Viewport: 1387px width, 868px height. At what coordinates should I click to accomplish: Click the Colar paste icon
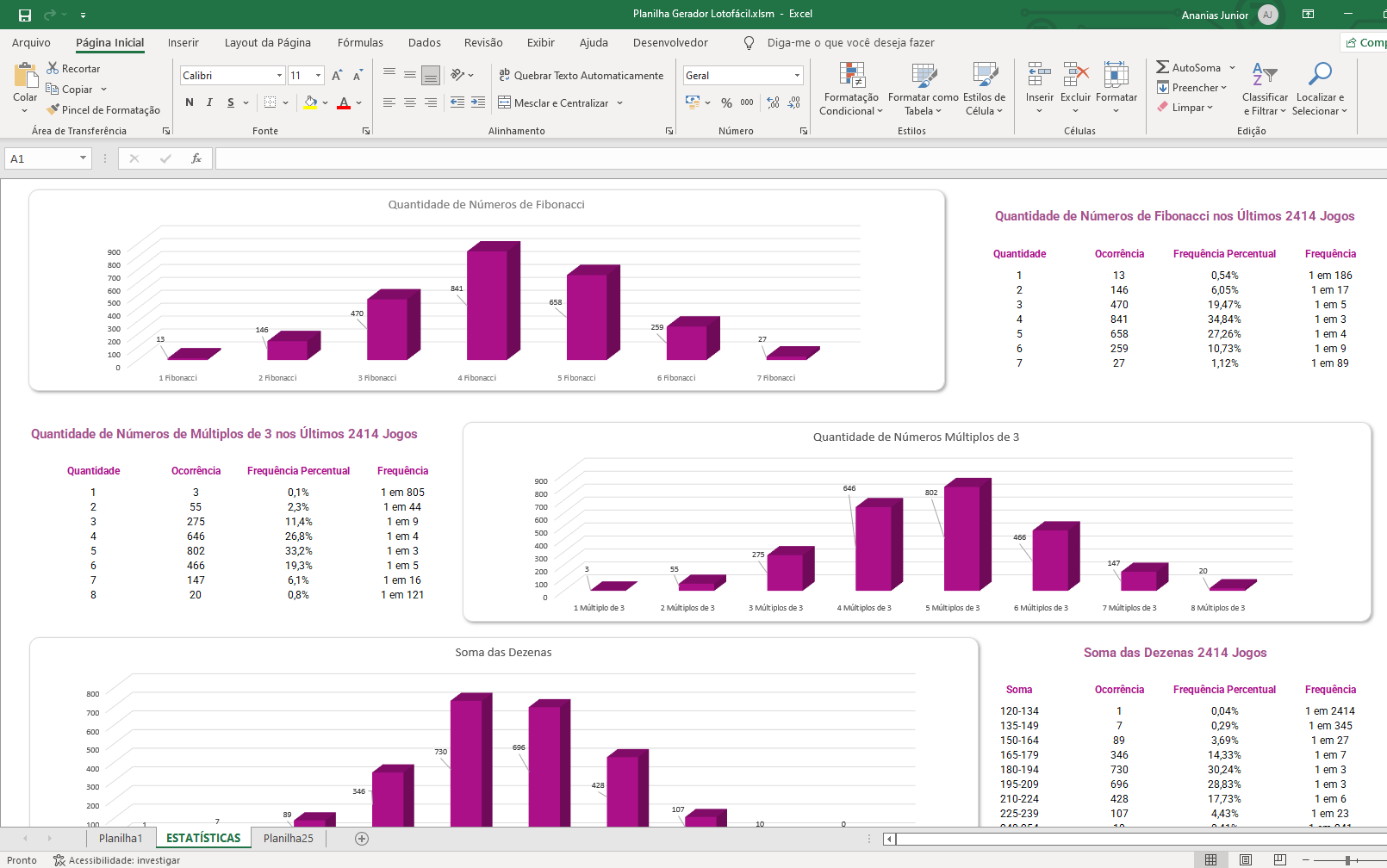[25, 76]
